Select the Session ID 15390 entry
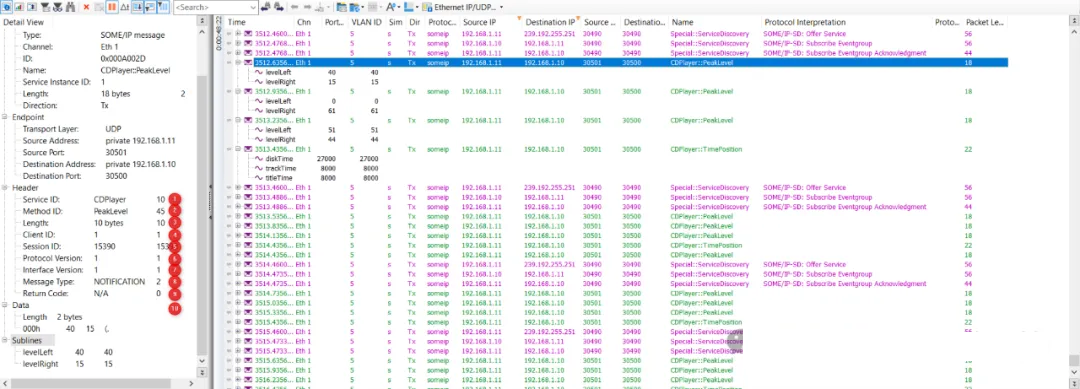The image size is (1080, 389). (x=105, y=246)
